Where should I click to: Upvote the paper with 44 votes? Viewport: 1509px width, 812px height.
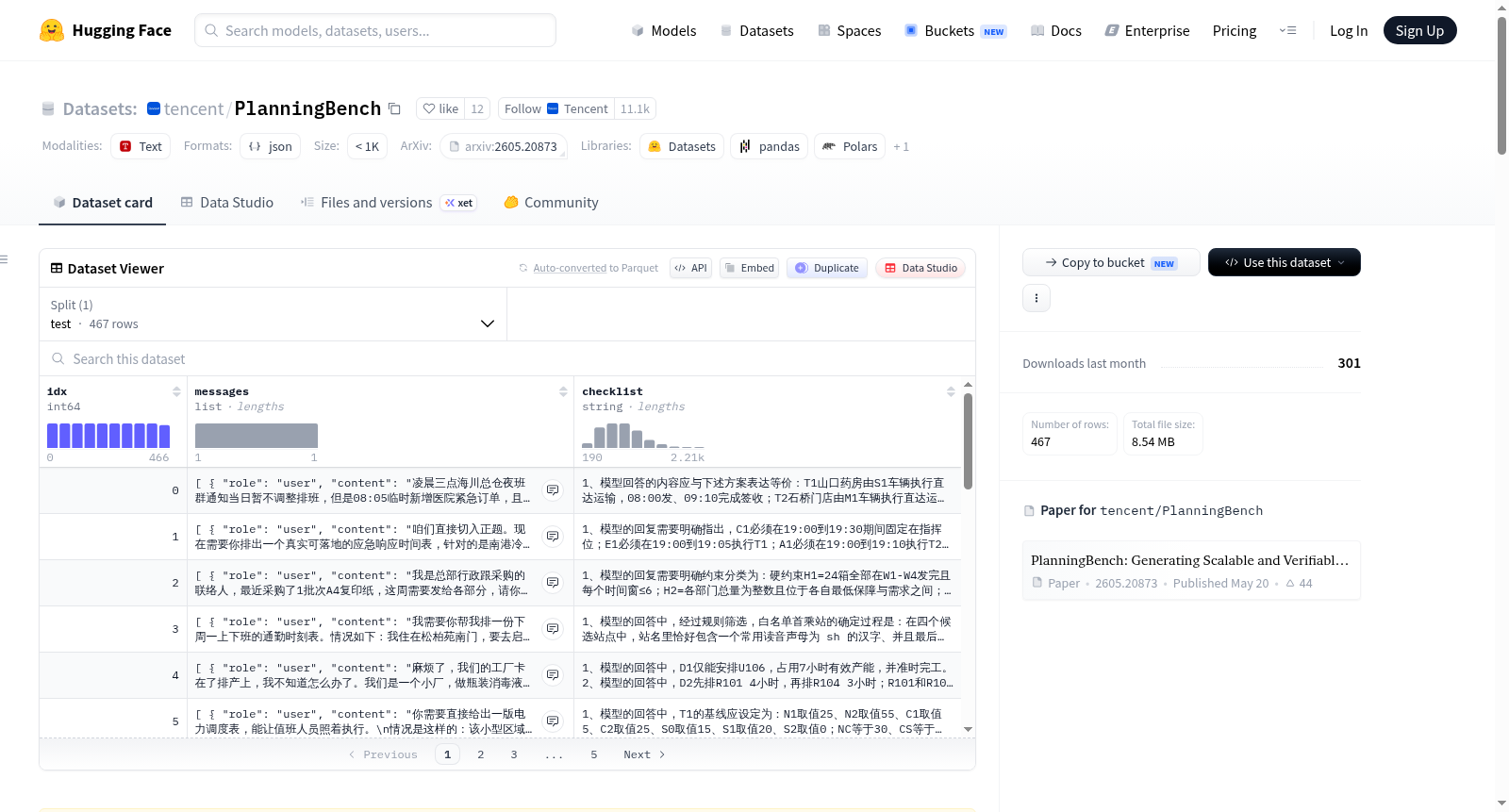[x=1299, y=584]
